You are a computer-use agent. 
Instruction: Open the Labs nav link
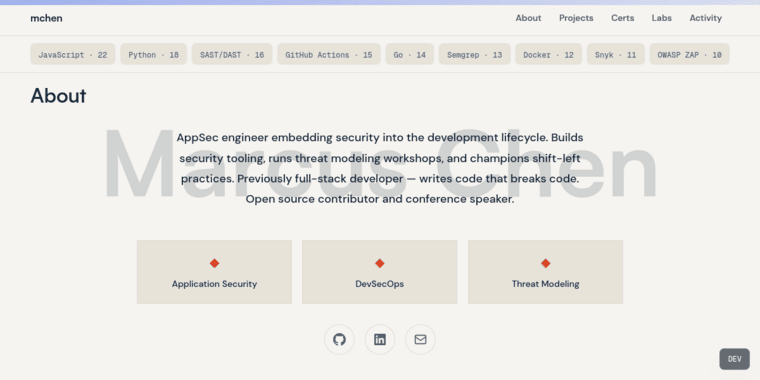[x=662, y=18]
